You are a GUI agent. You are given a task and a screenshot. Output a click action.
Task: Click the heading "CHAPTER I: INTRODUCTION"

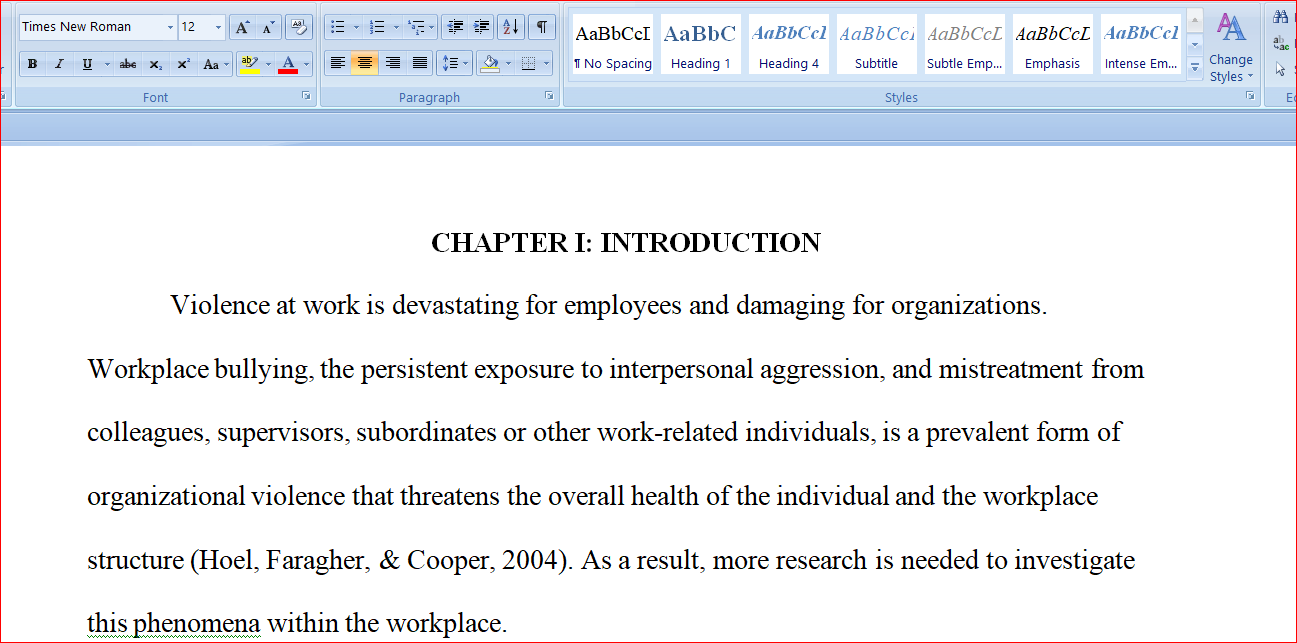(x=626, y=243)
